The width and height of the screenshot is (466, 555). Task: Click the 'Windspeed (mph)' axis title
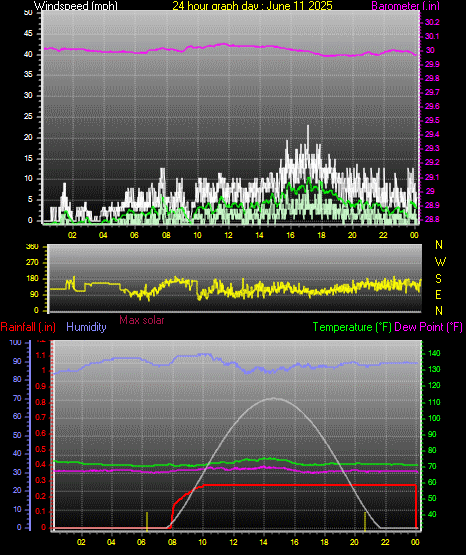[x=76, y=6]
